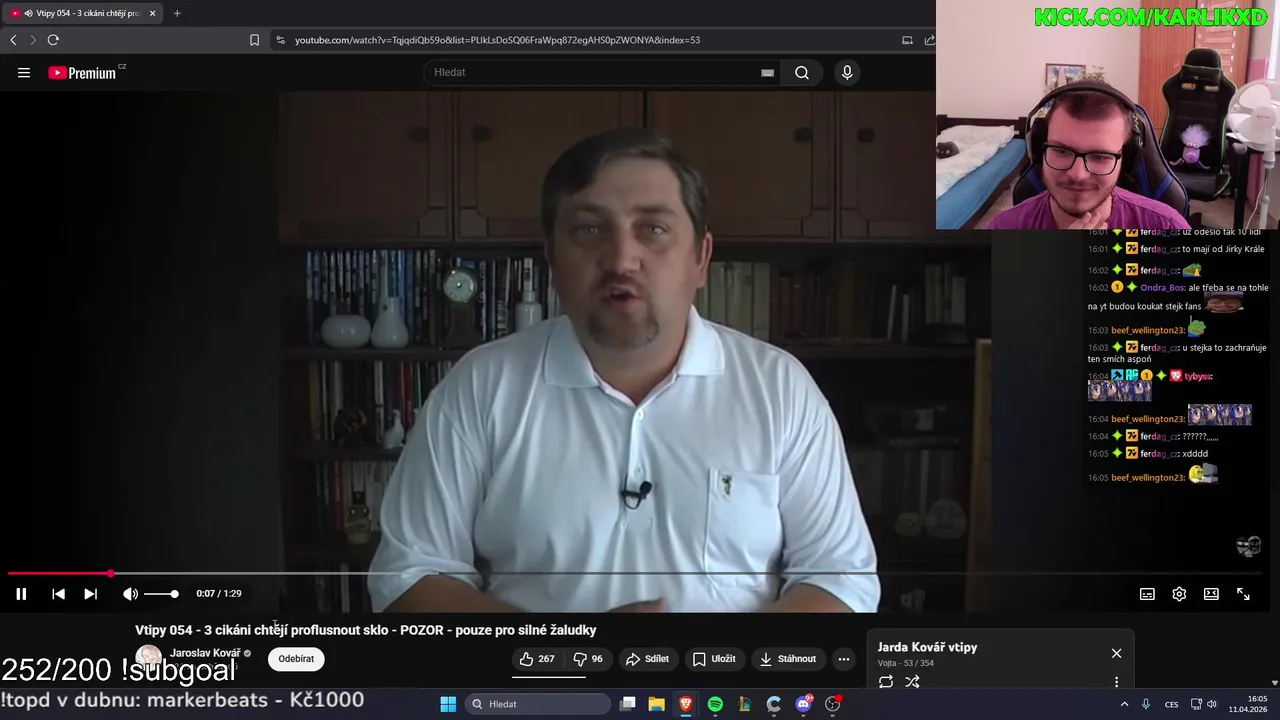Select the Vtipy 054 browser tab

(x=82, y=13)
